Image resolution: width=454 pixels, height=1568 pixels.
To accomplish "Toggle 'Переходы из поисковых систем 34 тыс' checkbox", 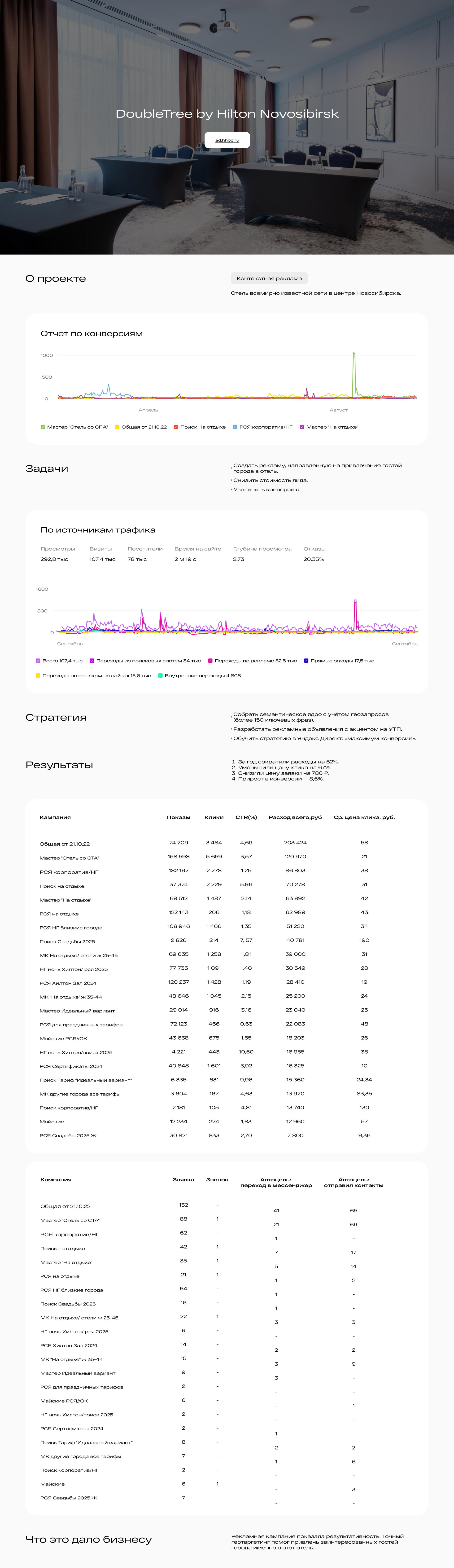I will (x=92, y=661).
